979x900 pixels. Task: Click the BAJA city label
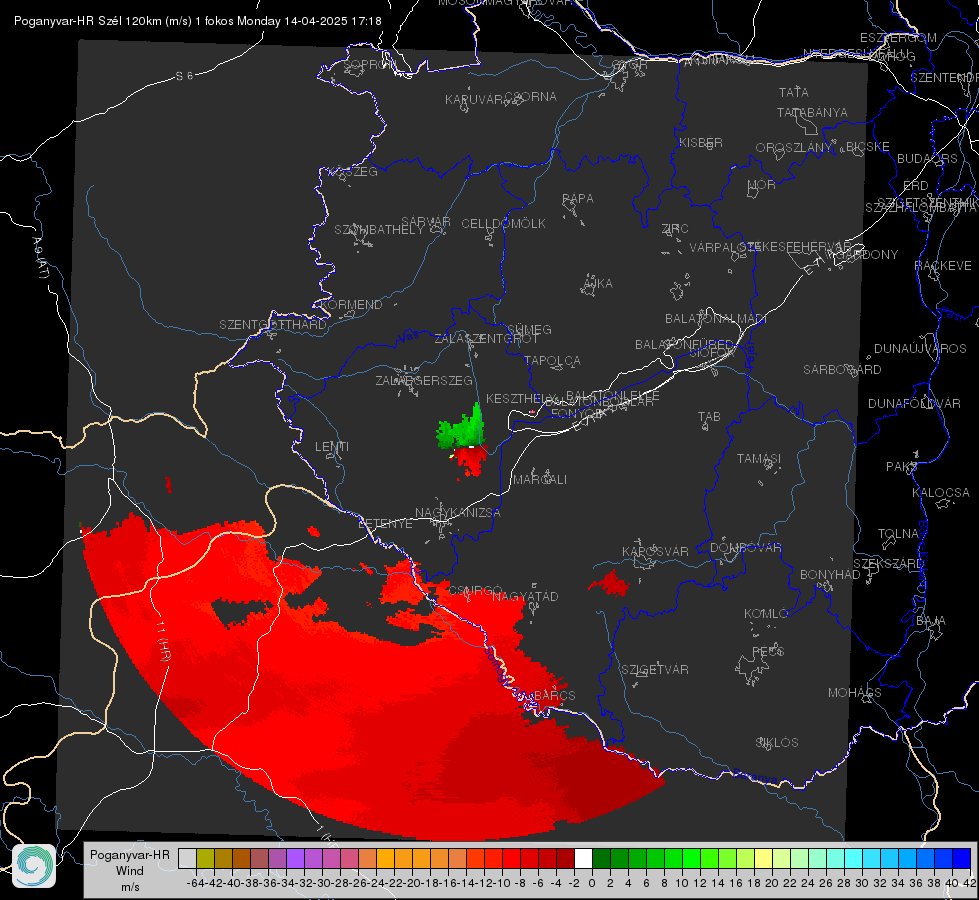[931, 621]
